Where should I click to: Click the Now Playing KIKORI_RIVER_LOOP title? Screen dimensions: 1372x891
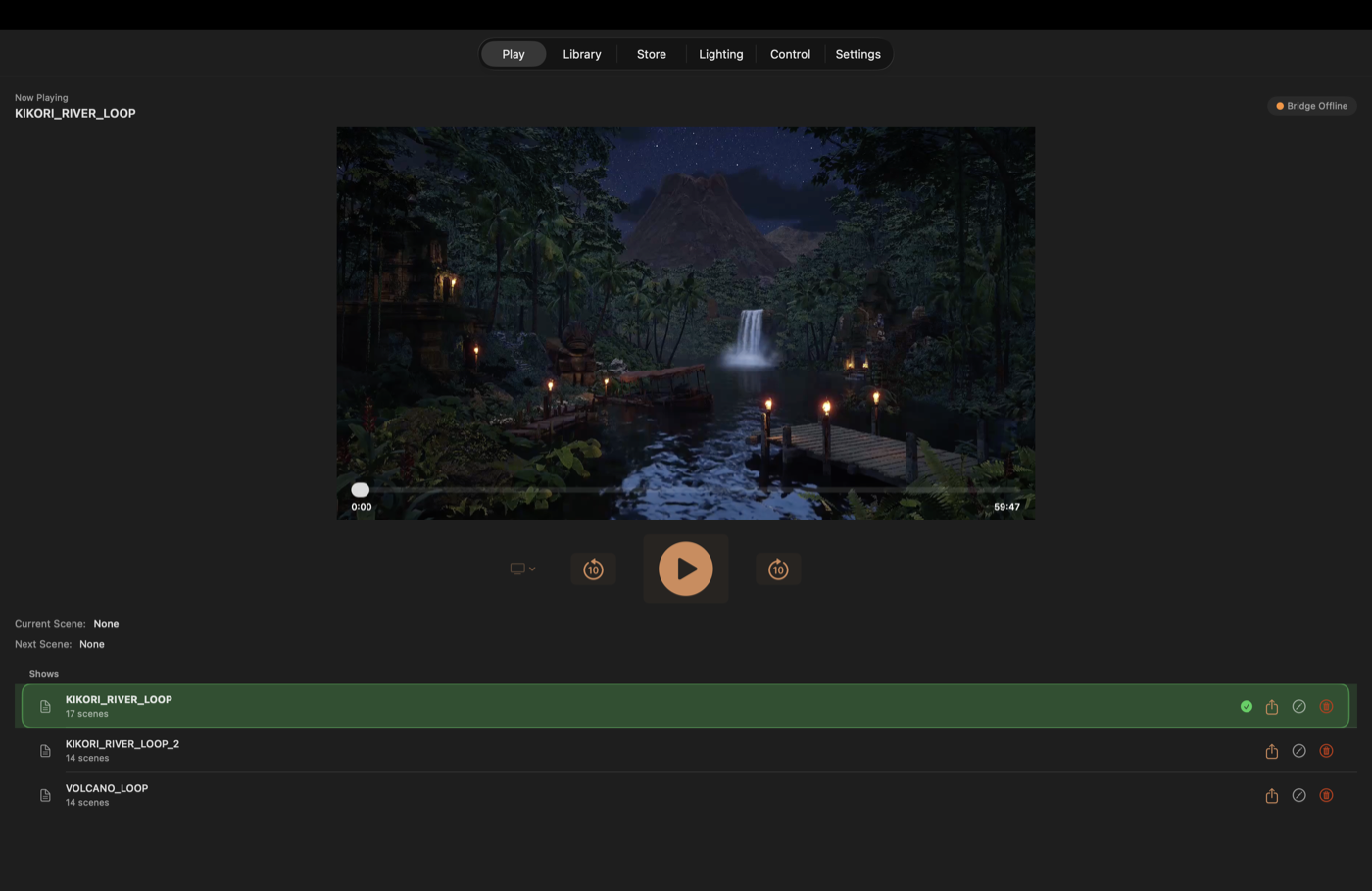point(75,113)
